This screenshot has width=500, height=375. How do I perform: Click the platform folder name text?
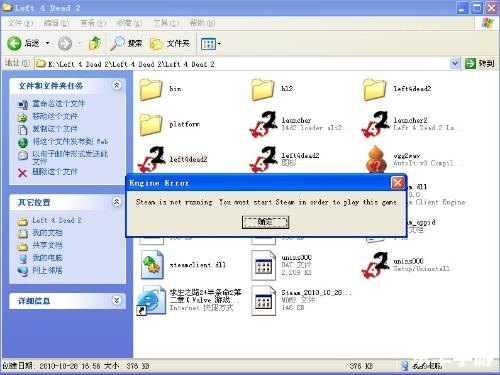point(184,124)
